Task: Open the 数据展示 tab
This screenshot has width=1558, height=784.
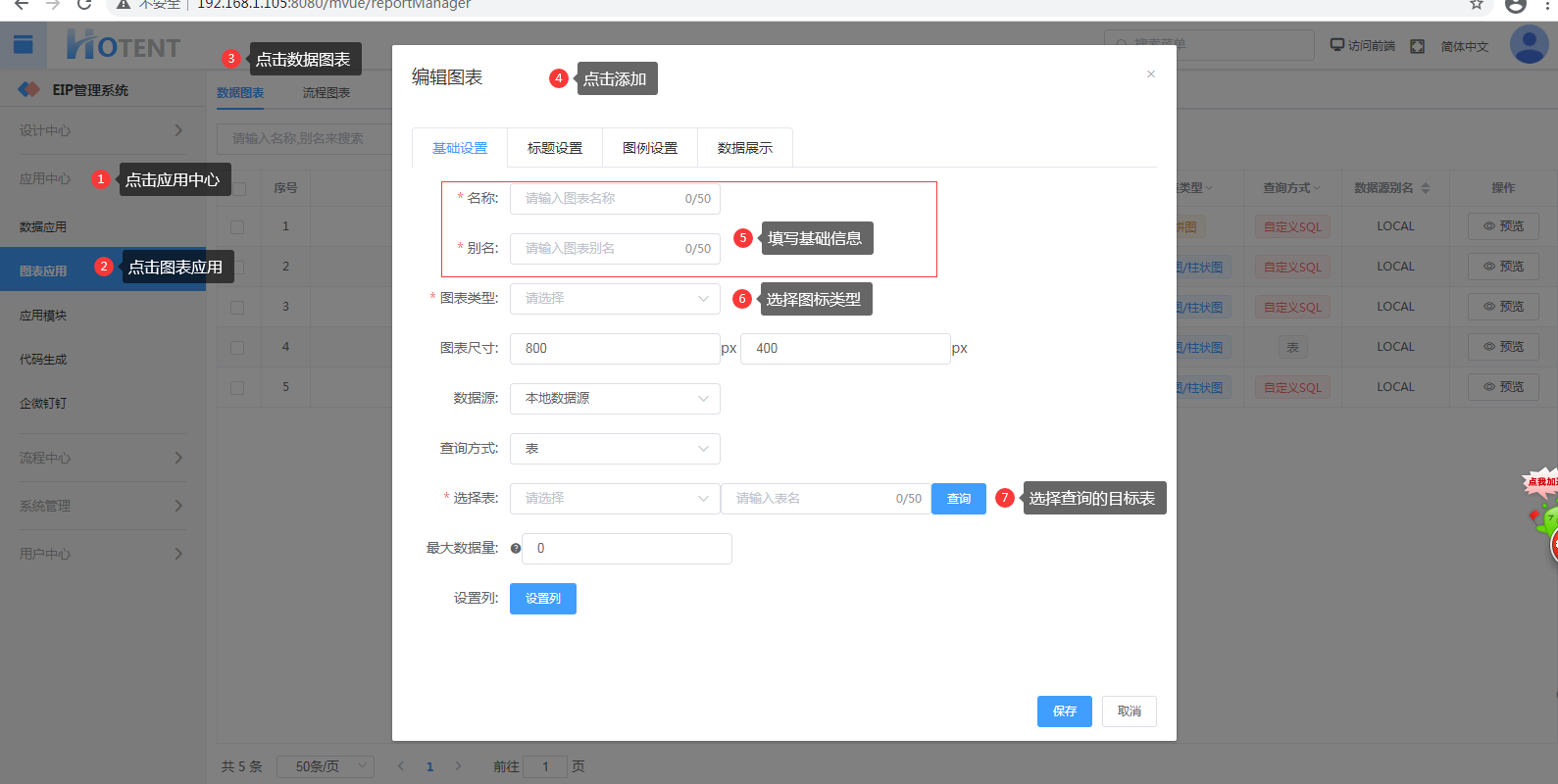Action: pyautogui.click(x=744, y=148)
